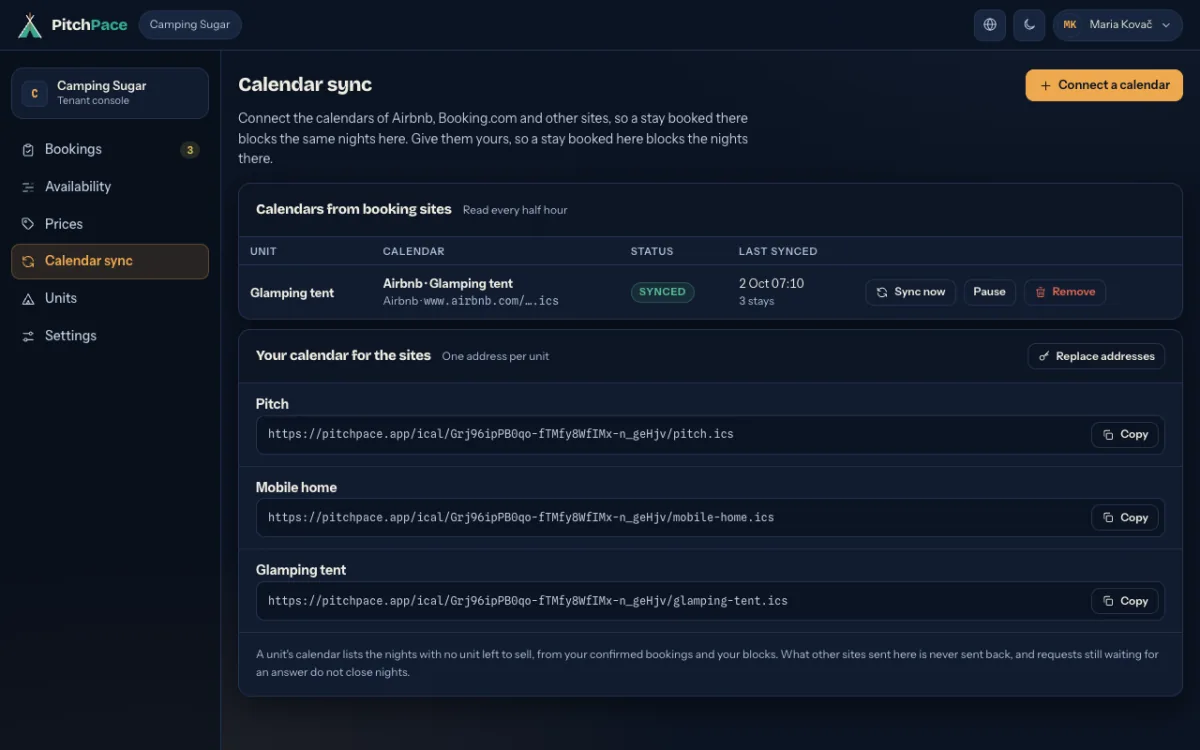
Task: Open Units in sidebar
Action: (110, 298)
